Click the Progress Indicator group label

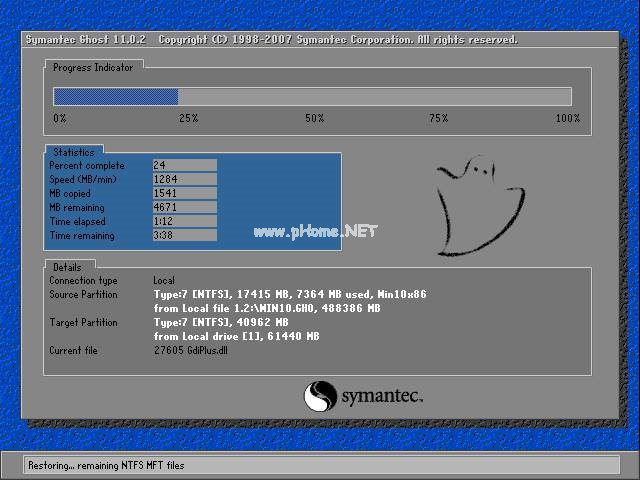coord(92,67)
